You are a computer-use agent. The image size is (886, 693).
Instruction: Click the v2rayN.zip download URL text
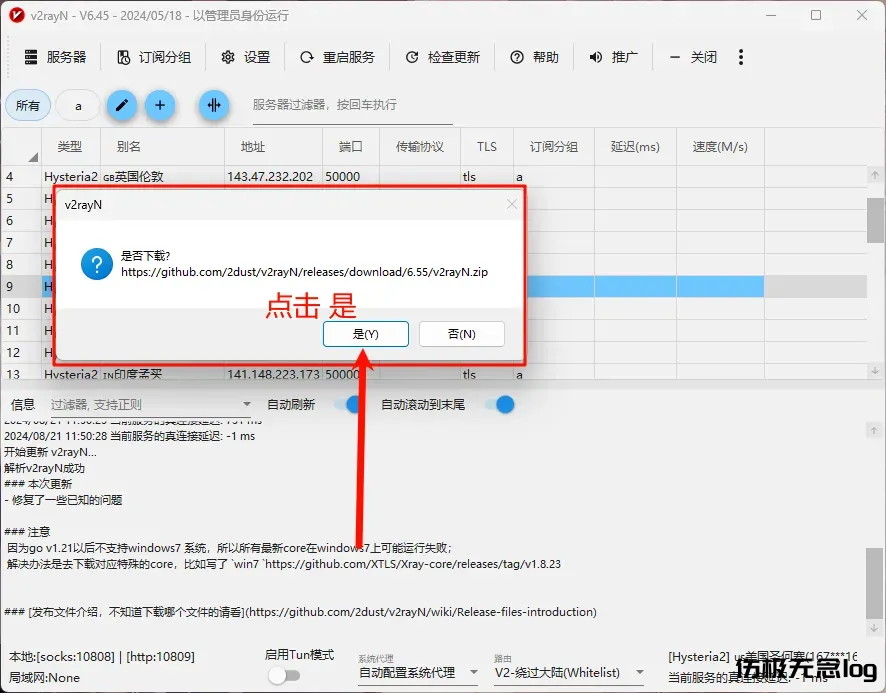coord(304,272)
